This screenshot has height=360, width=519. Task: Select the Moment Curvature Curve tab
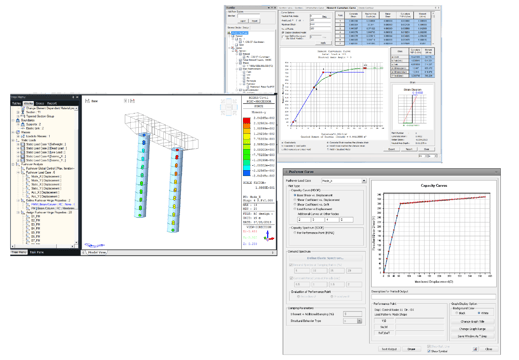[x=341, y=8]
